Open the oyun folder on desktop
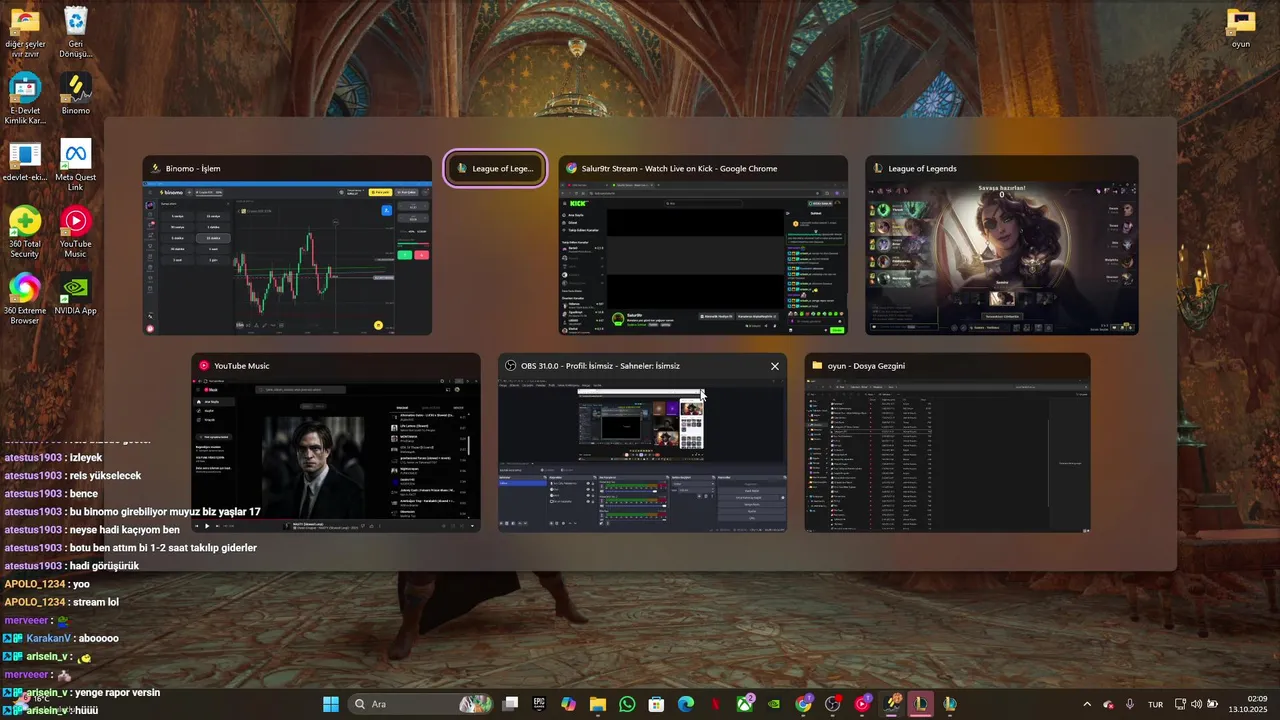This screenshot has width=1280, height=720. point(1241,28)
